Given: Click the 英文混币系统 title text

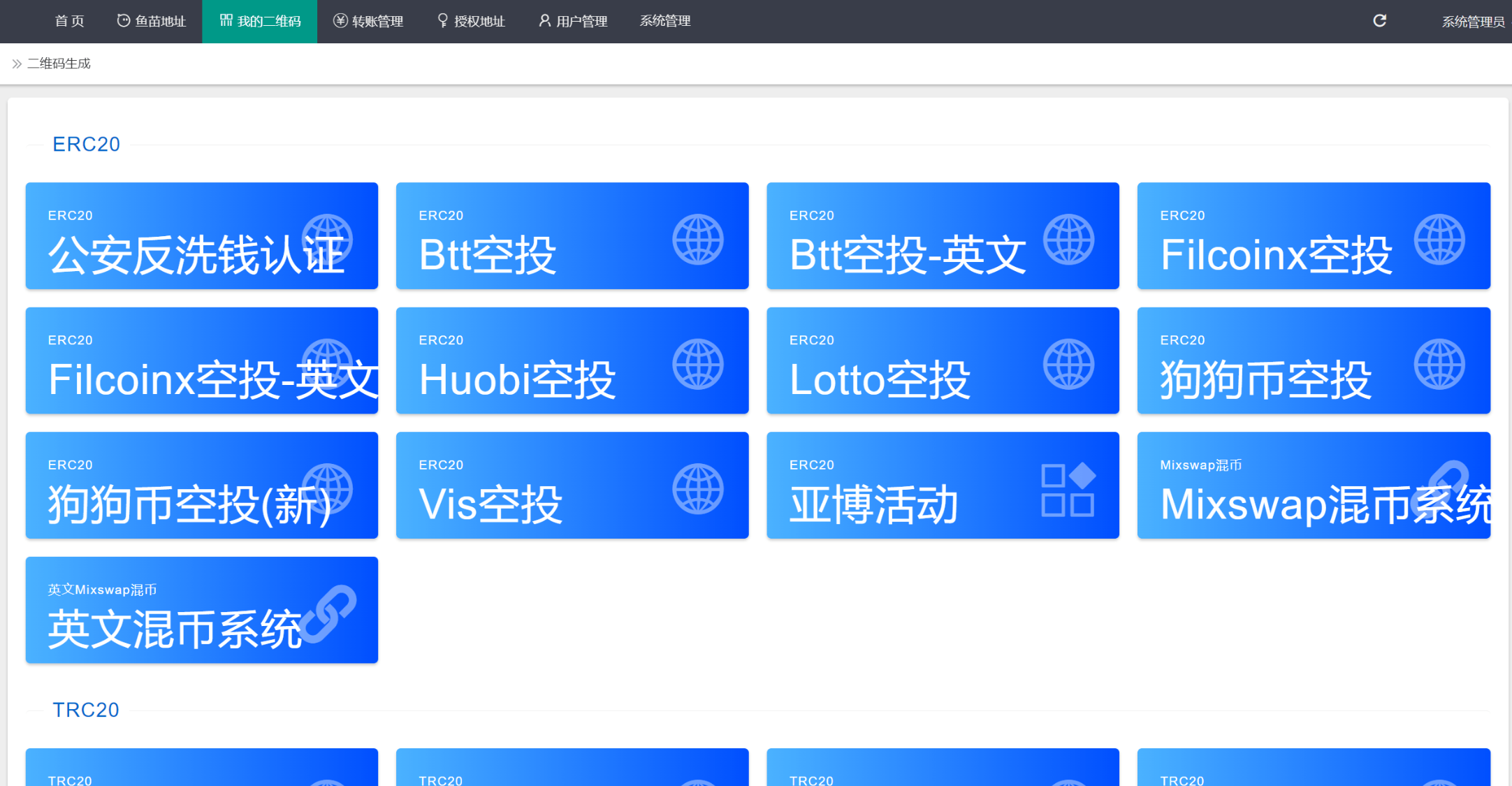Looking at the screenshot, I should click(x=175, y=629).
